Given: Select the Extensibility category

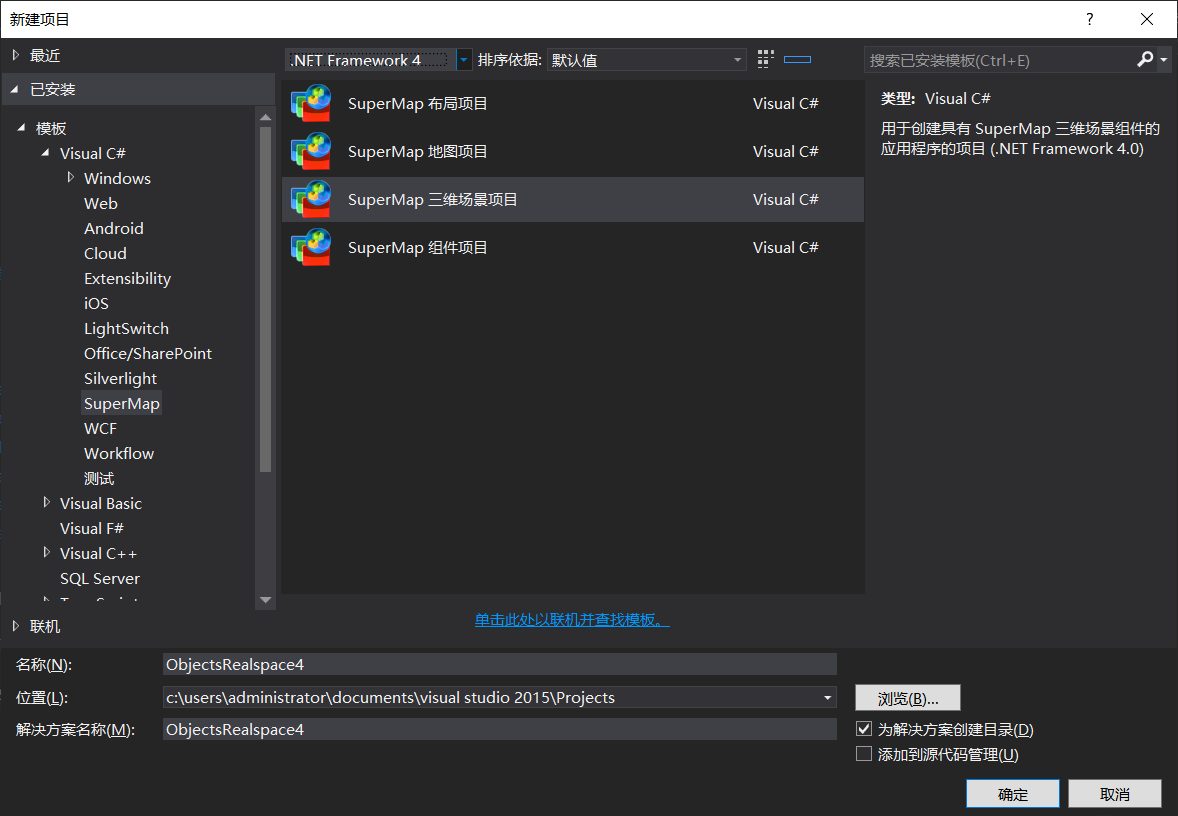Looking at the screenshot, I should (128, 278).
